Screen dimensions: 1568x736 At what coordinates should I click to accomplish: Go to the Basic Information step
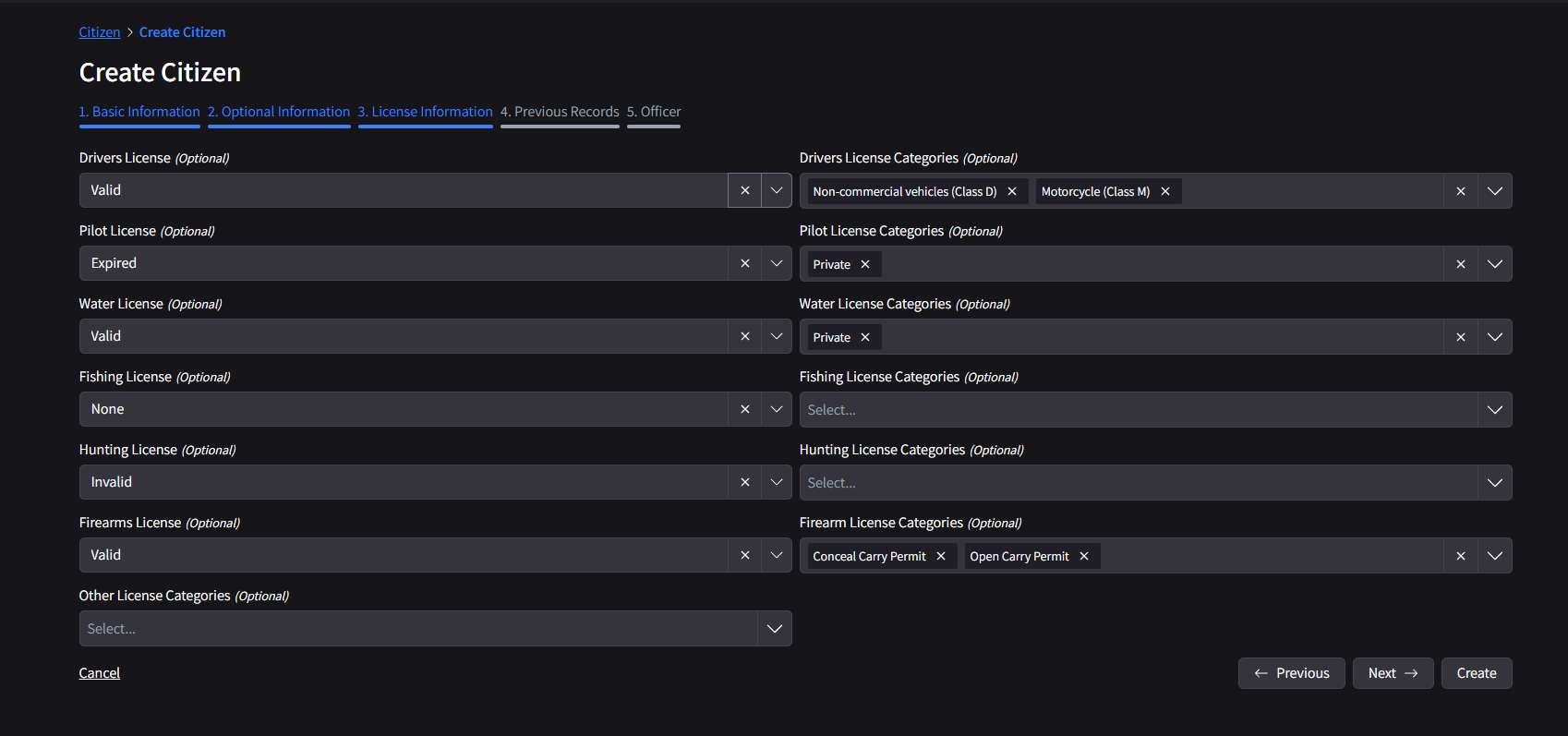139,112
